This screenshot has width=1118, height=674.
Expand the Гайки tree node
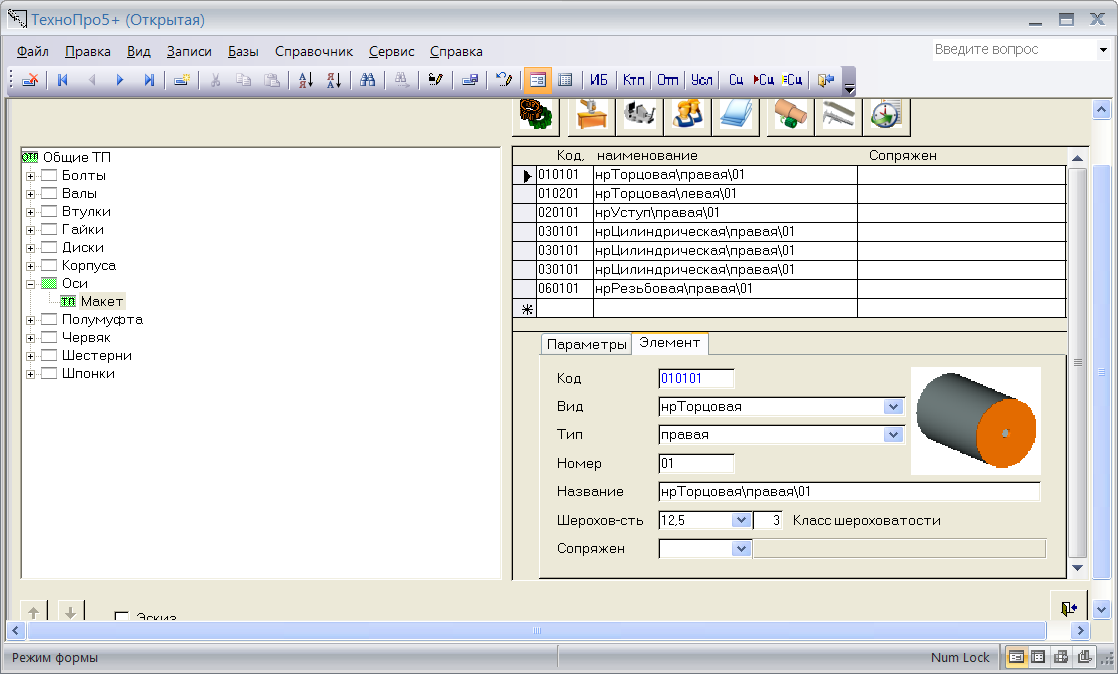(31, 230)
